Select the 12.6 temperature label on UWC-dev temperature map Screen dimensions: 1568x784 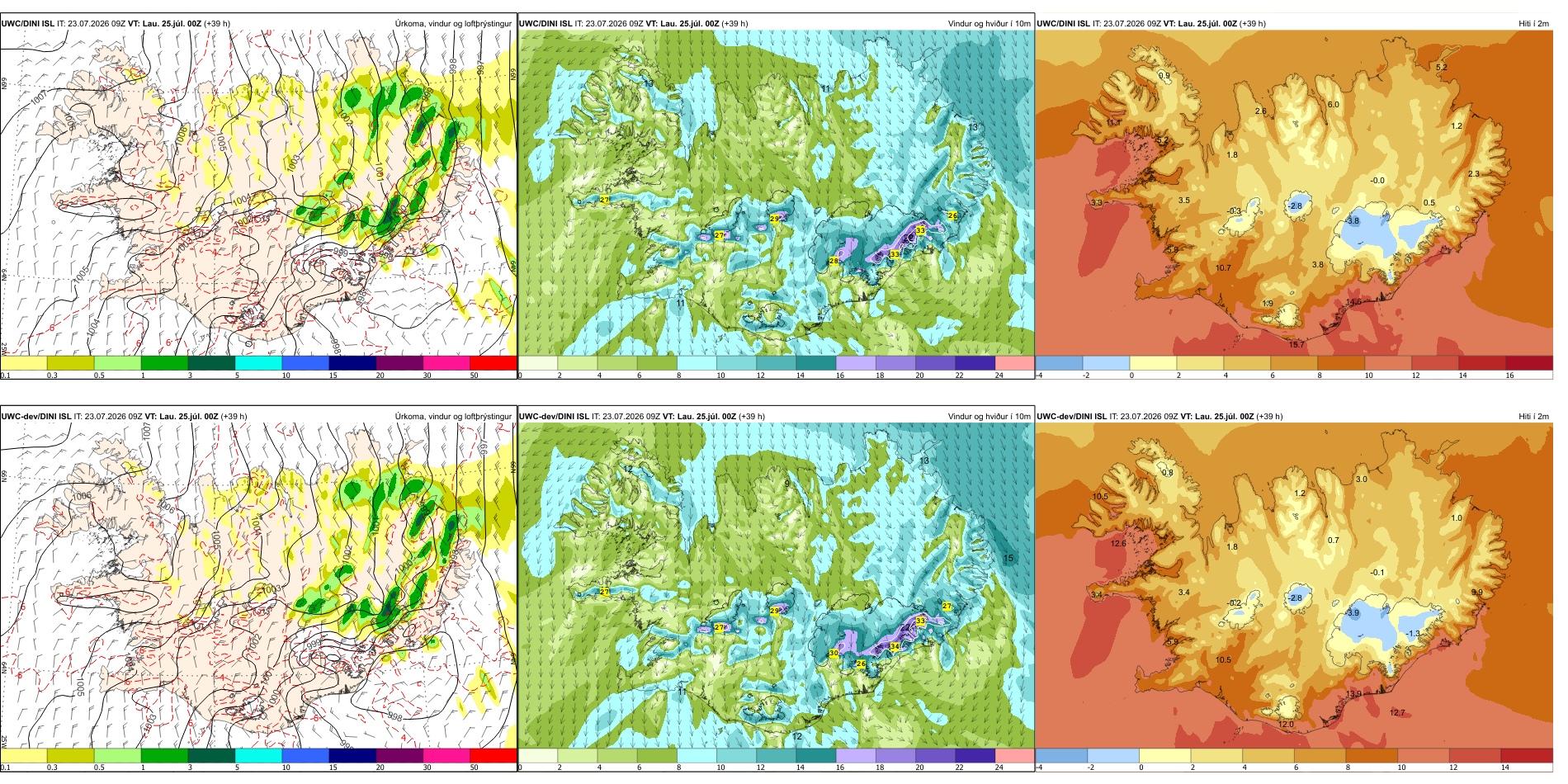(1118, 544)
